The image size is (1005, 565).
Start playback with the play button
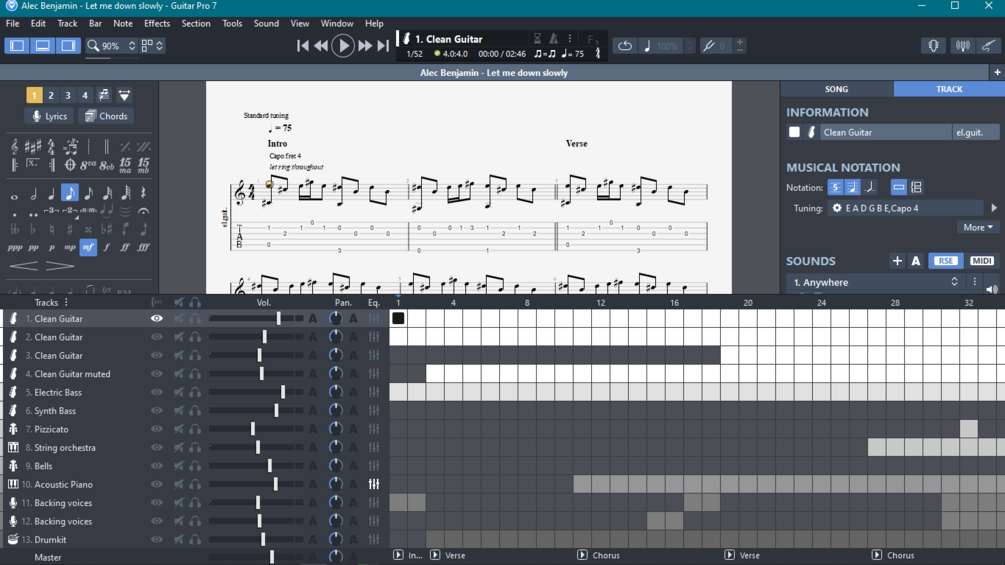tap(343, 45)
